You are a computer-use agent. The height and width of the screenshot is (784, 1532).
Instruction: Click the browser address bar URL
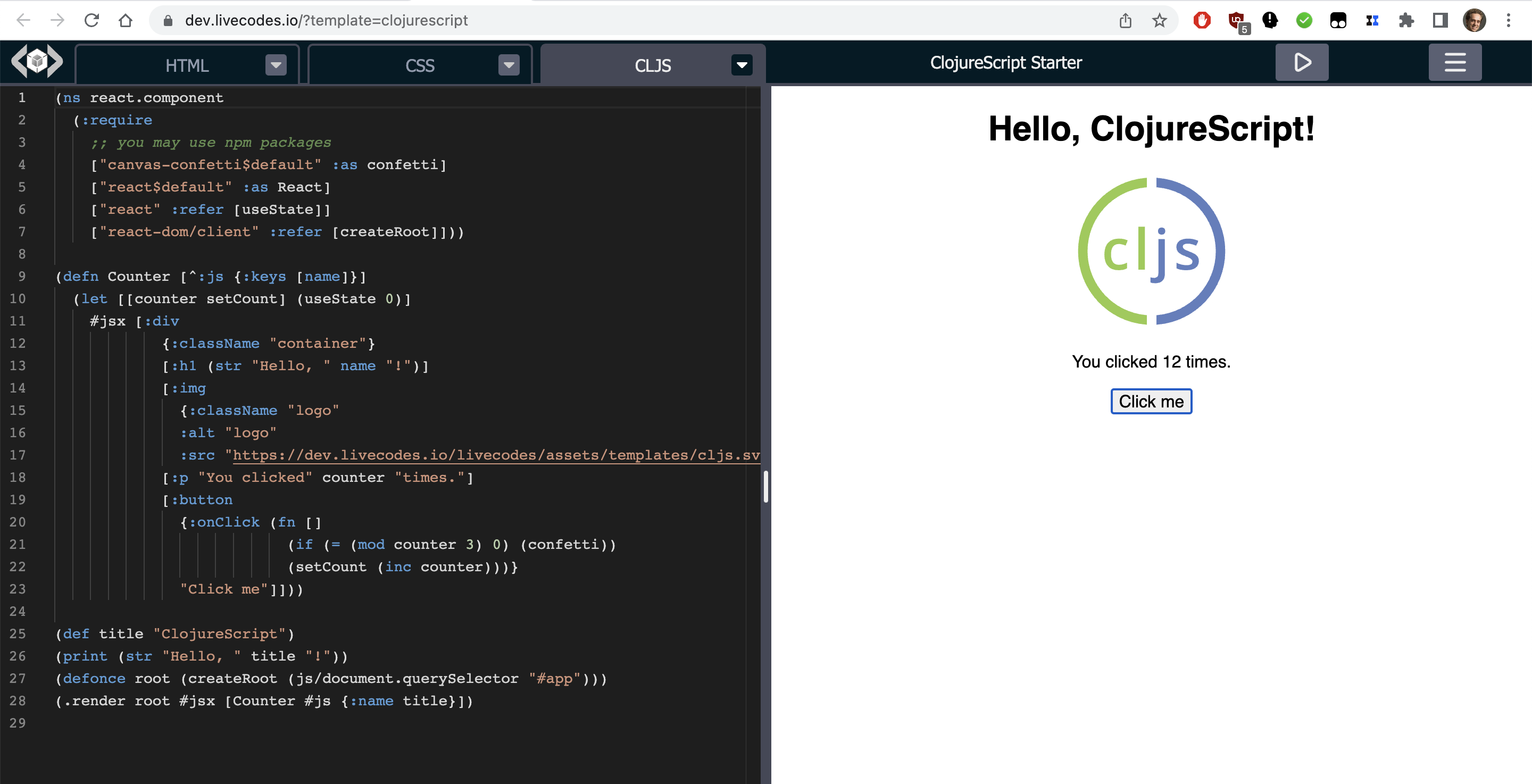pos(327,20)
